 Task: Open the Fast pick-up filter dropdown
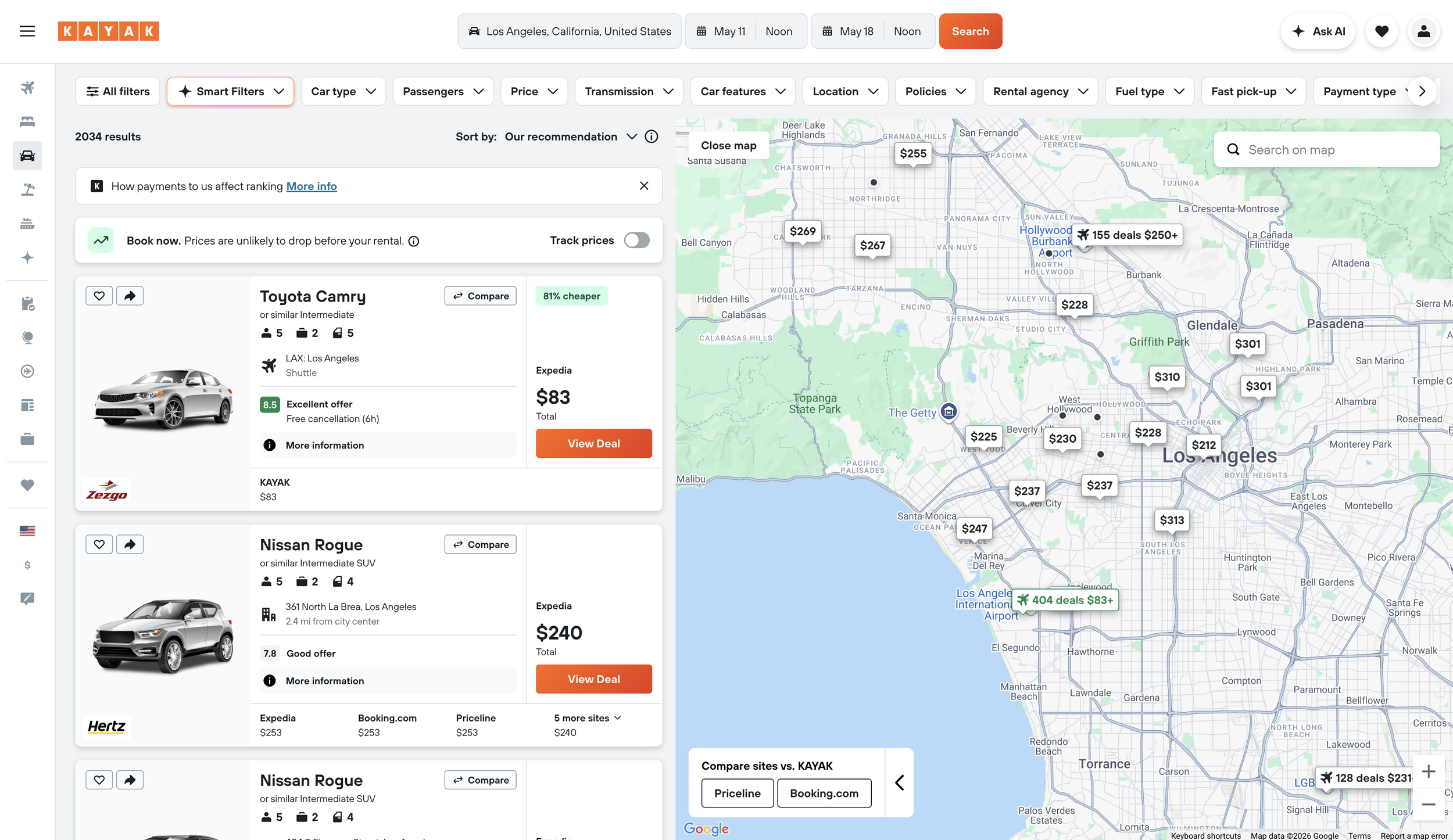(1254, 92)
